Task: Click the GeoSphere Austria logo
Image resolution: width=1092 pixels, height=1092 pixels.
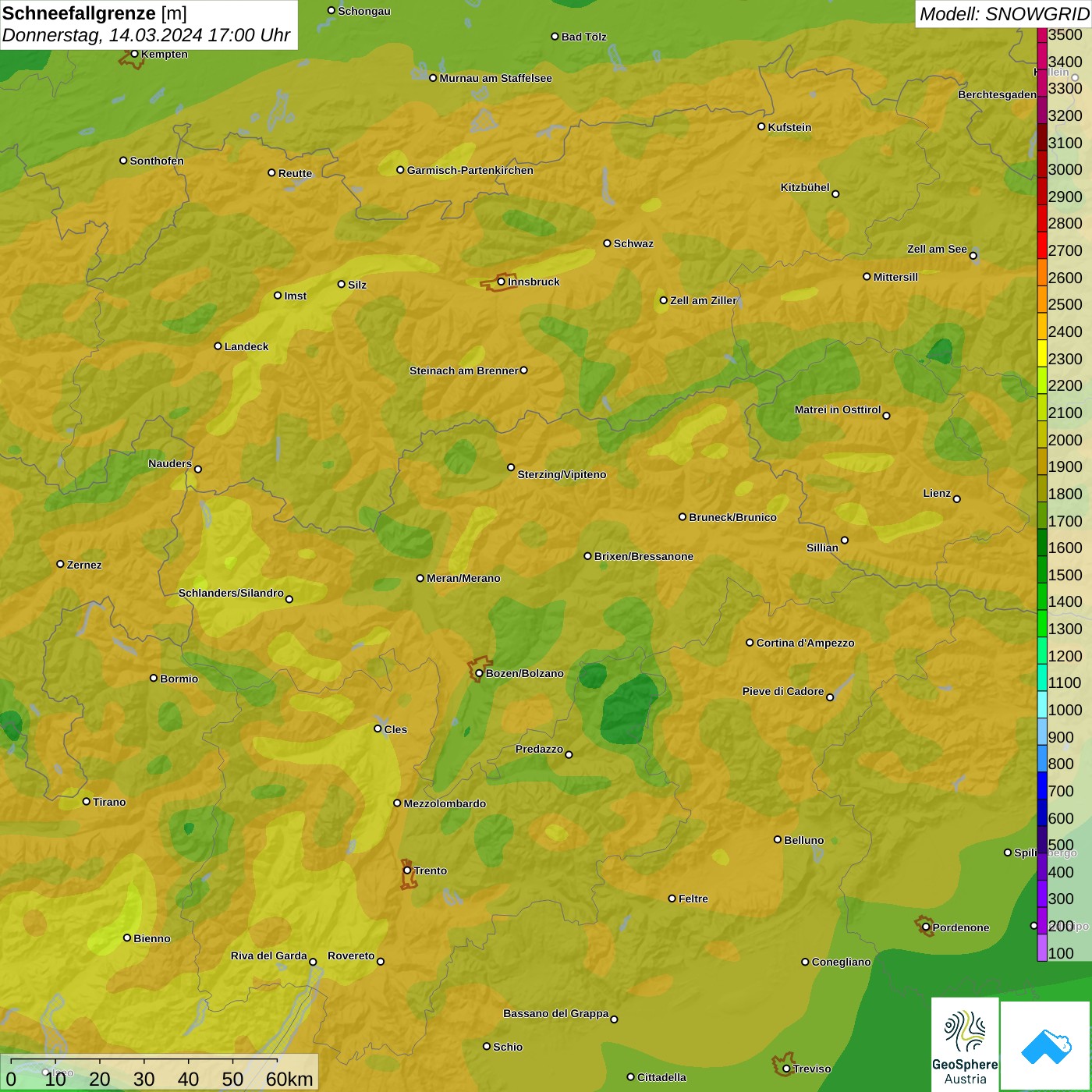Action: pos(965,1045)
